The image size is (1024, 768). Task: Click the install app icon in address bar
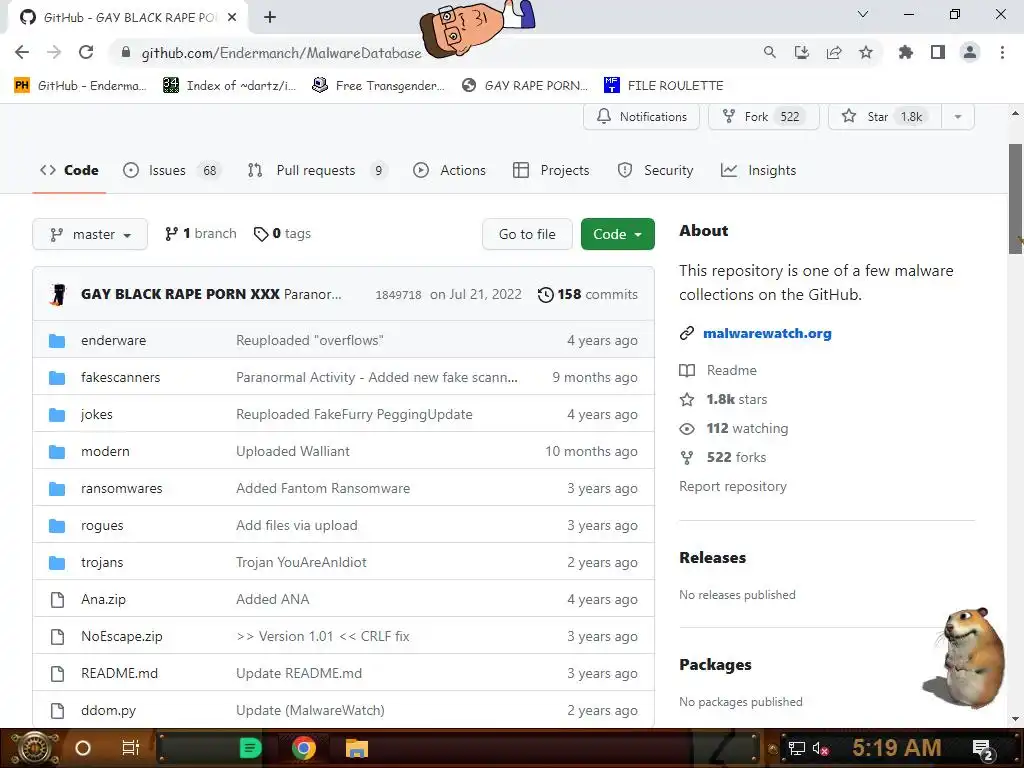[x=801, y=52]
